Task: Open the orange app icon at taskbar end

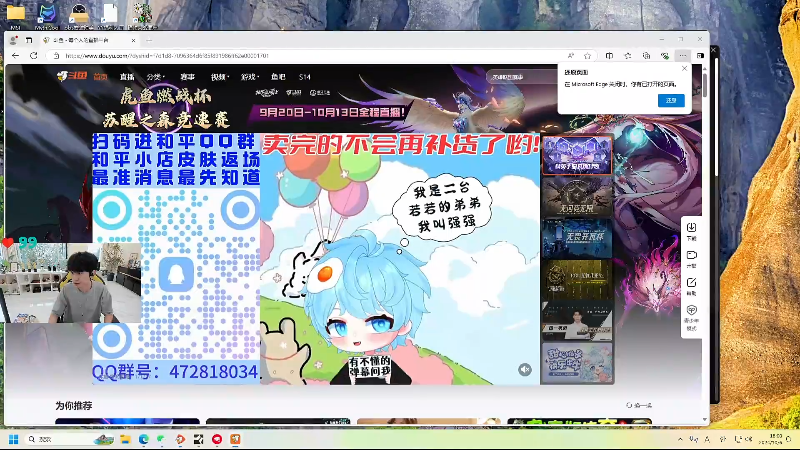Action: tap(235, 439)
